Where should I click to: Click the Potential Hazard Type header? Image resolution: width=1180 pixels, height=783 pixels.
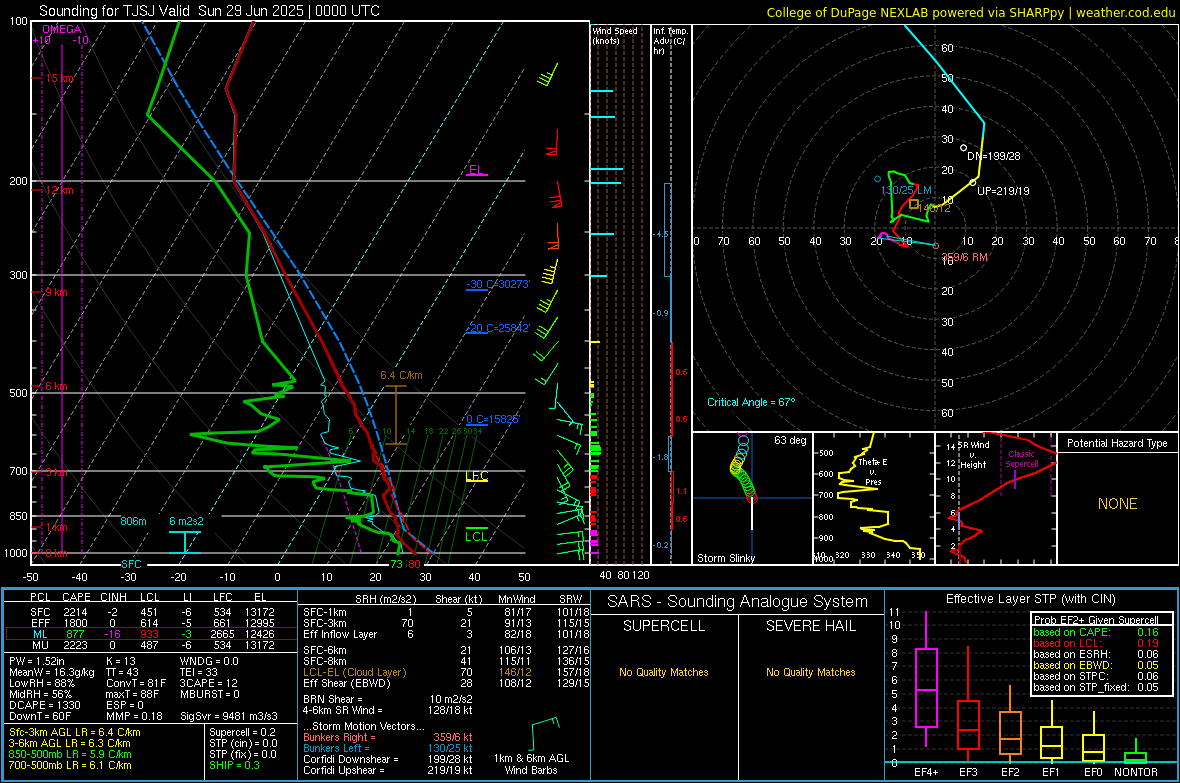(1118, 443)
